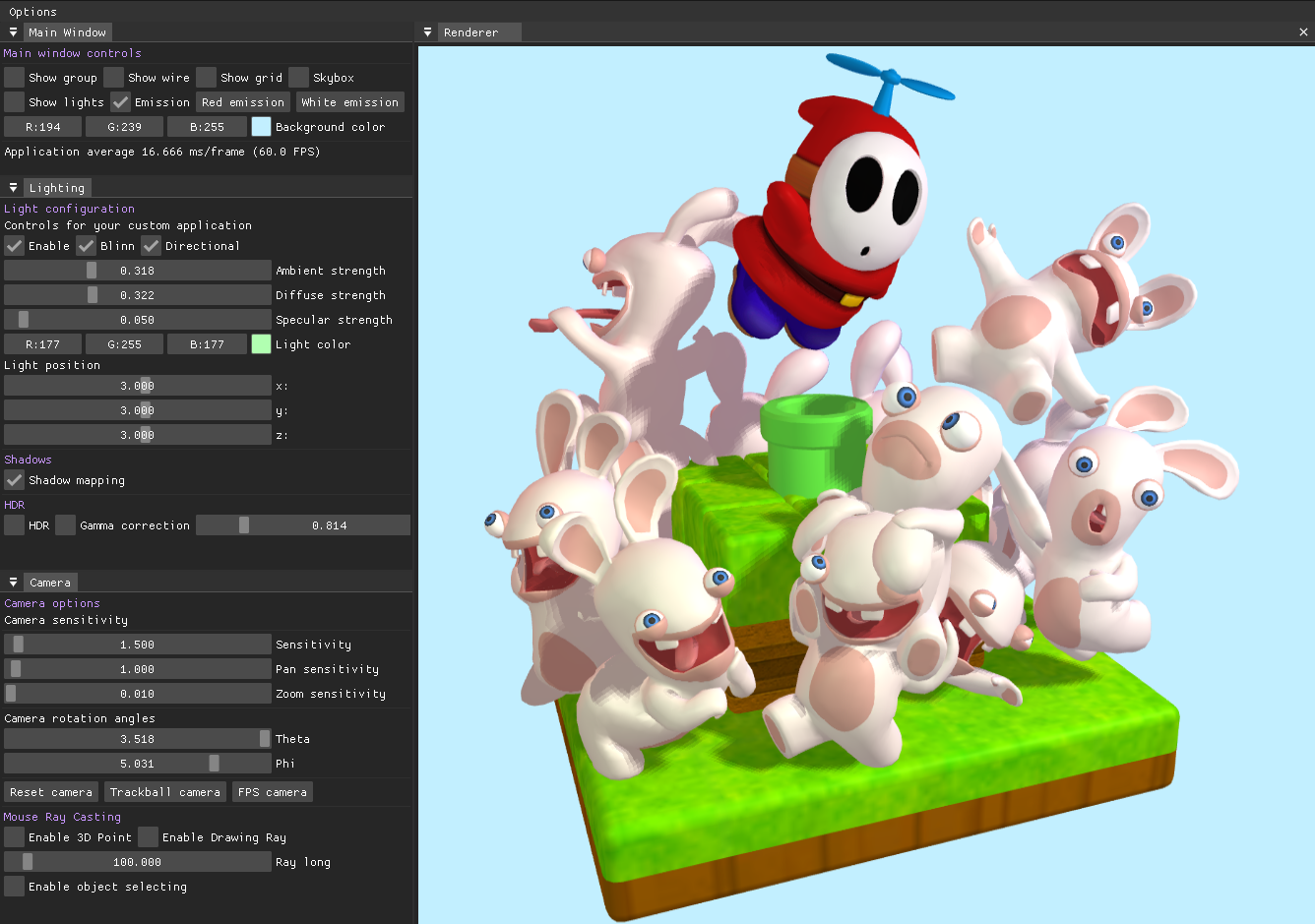
Task: Enable the Gamma correction checkbox
Action: pyautogui.click(x=65, y=525)
